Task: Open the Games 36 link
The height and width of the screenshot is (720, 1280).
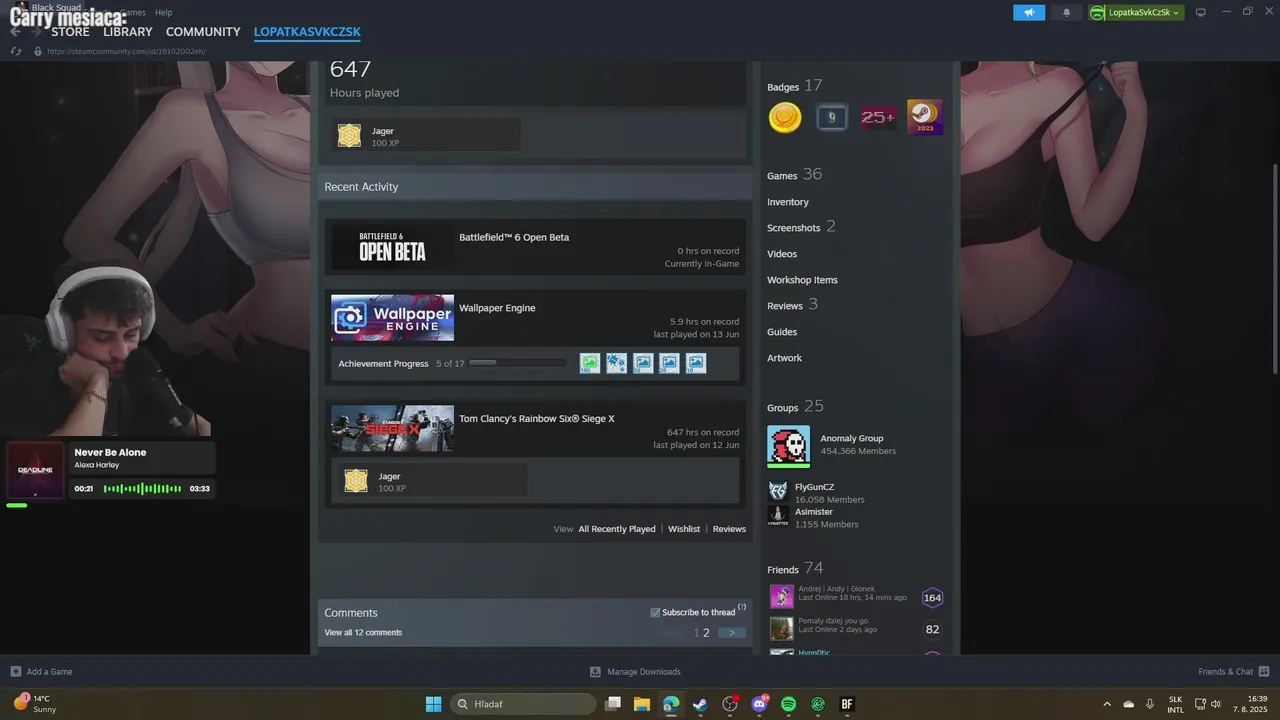Action: [x=794, y=174]
